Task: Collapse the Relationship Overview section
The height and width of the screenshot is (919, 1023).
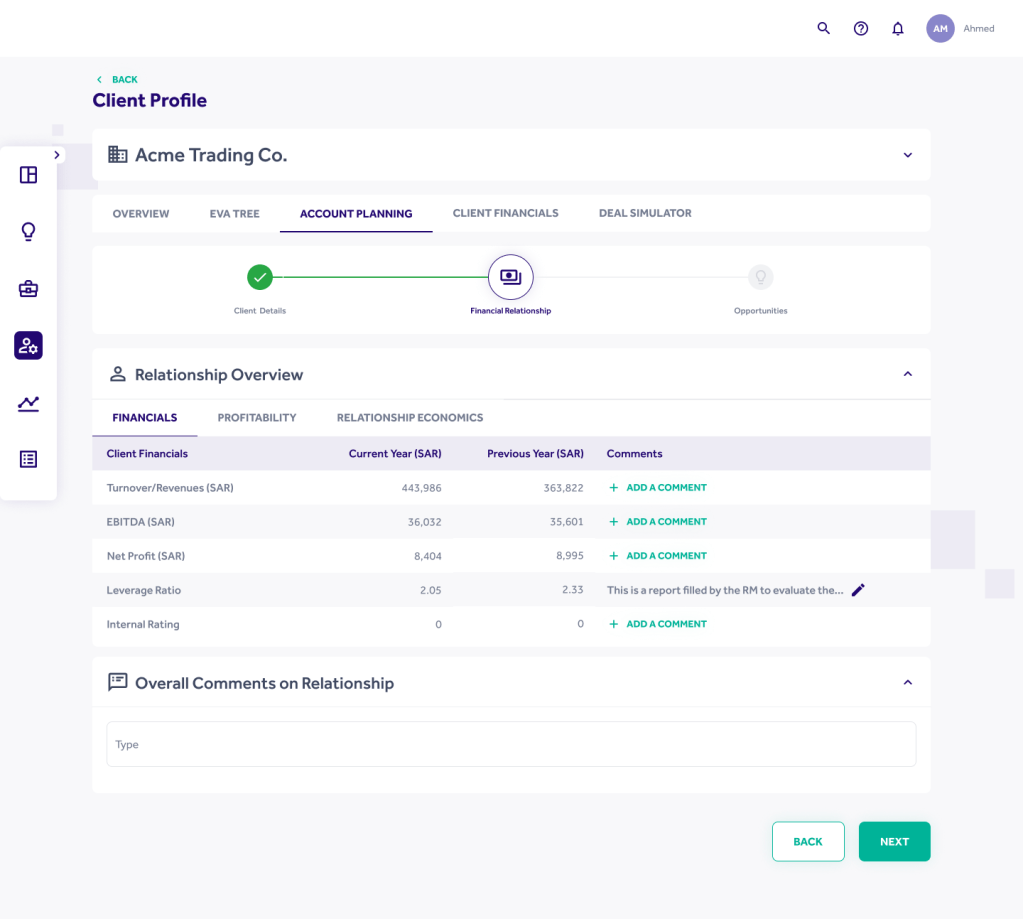Action: (907, 374)
